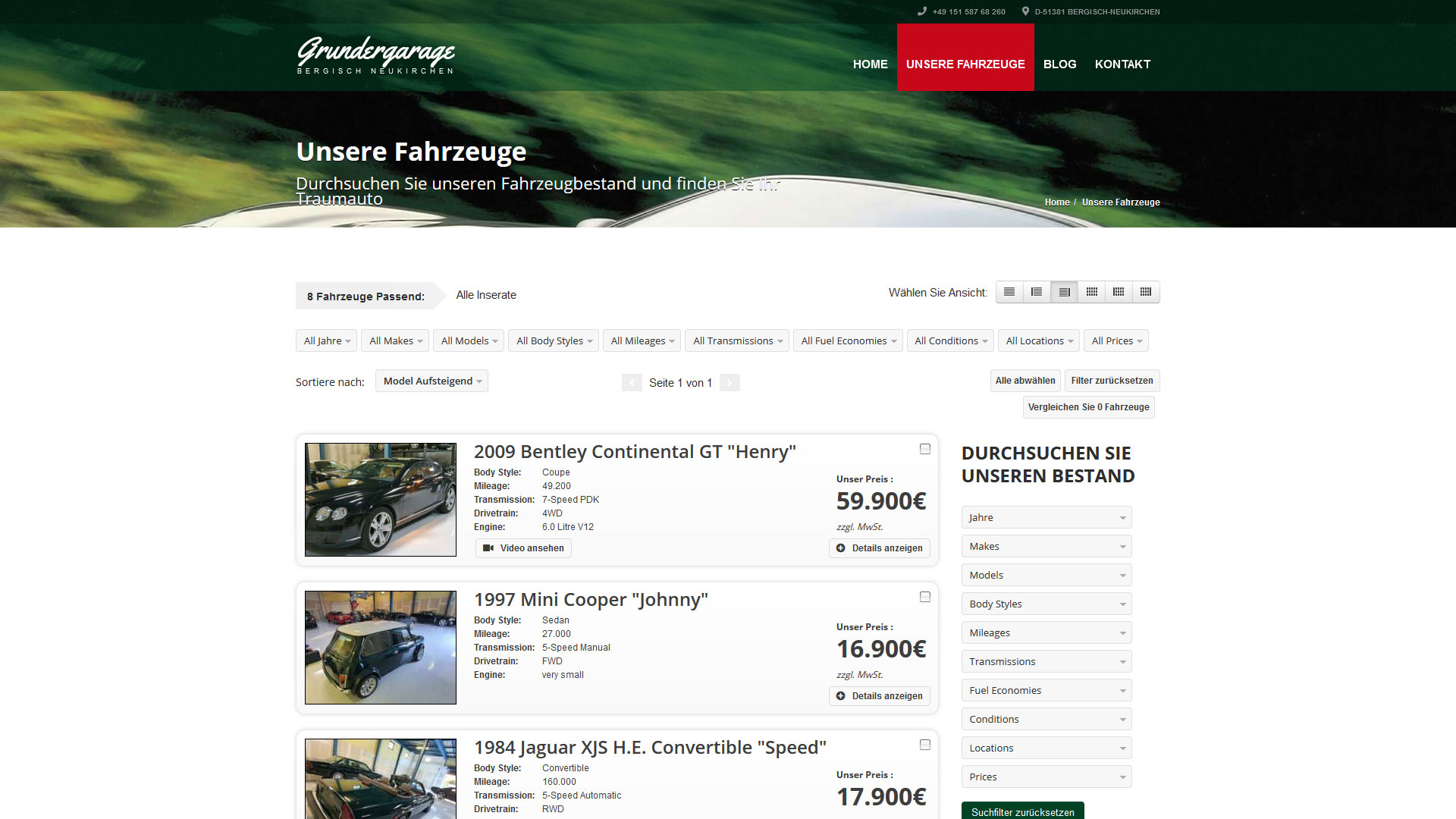This screenshot has height=819, width=1456.
Task: Select full-width grid view icon
Action: click(1091, 292)
